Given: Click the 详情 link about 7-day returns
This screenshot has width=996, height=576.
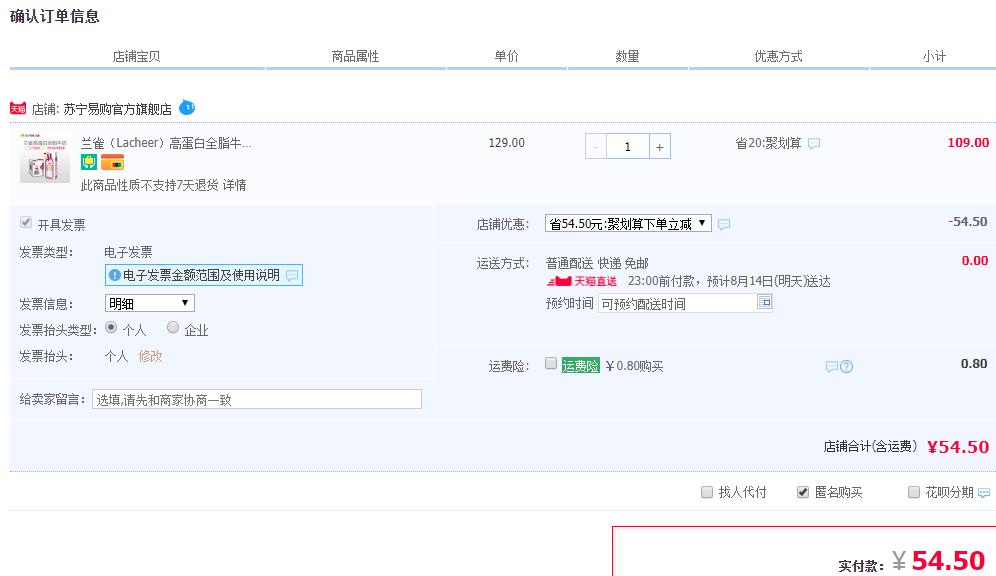Looking at the screenshot, I should (234, 185).
